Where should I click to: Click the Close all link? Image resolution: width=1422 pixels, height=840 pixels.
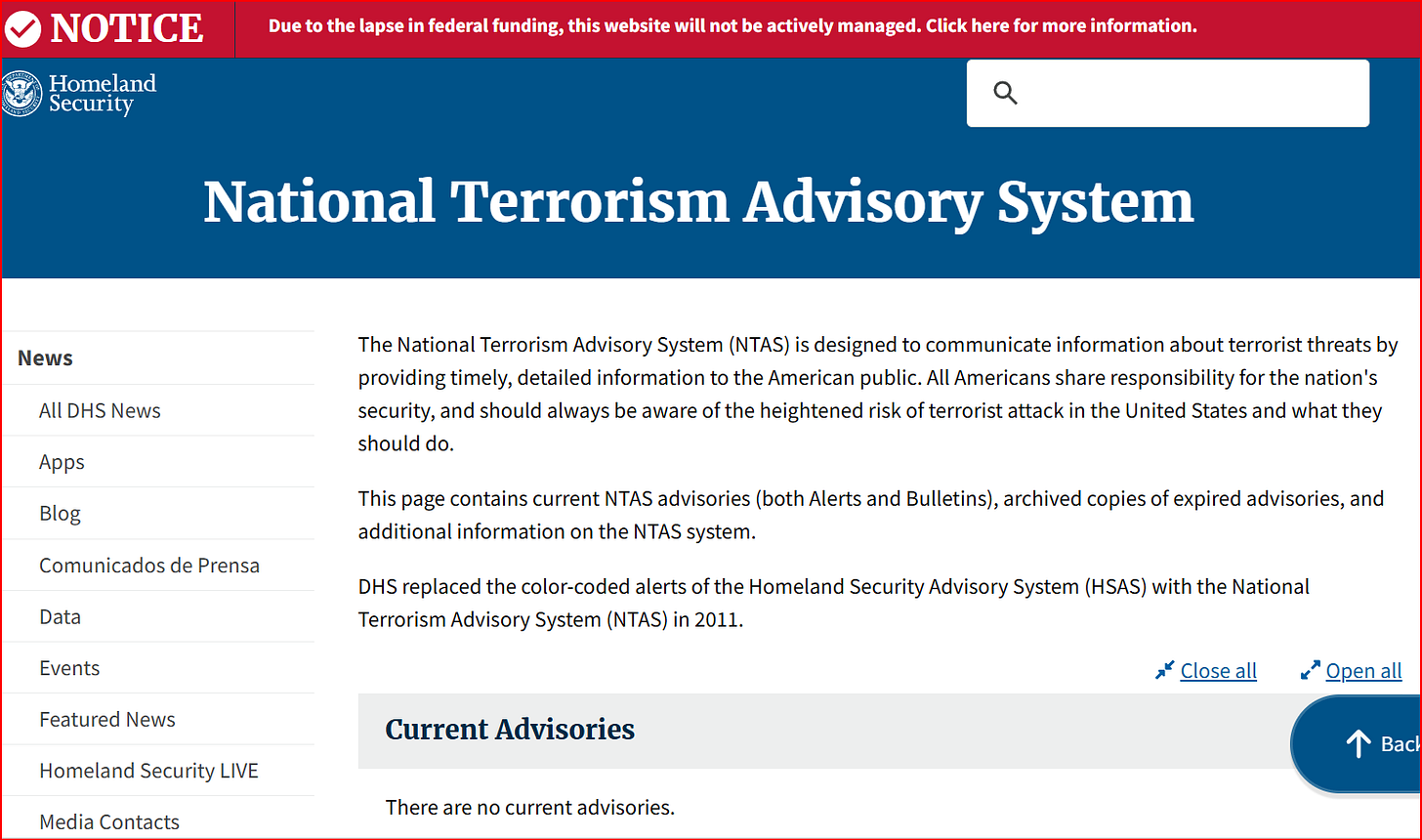coord(1219,671)
